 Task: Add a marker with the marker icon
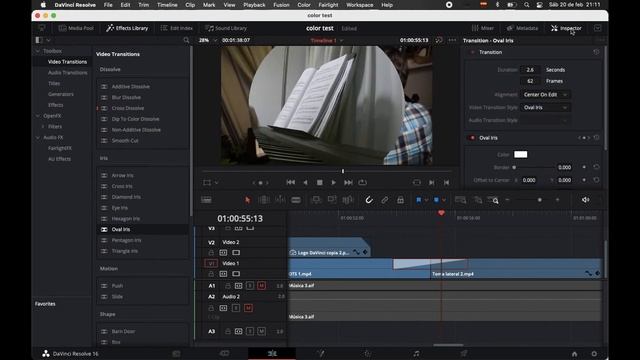436,200
